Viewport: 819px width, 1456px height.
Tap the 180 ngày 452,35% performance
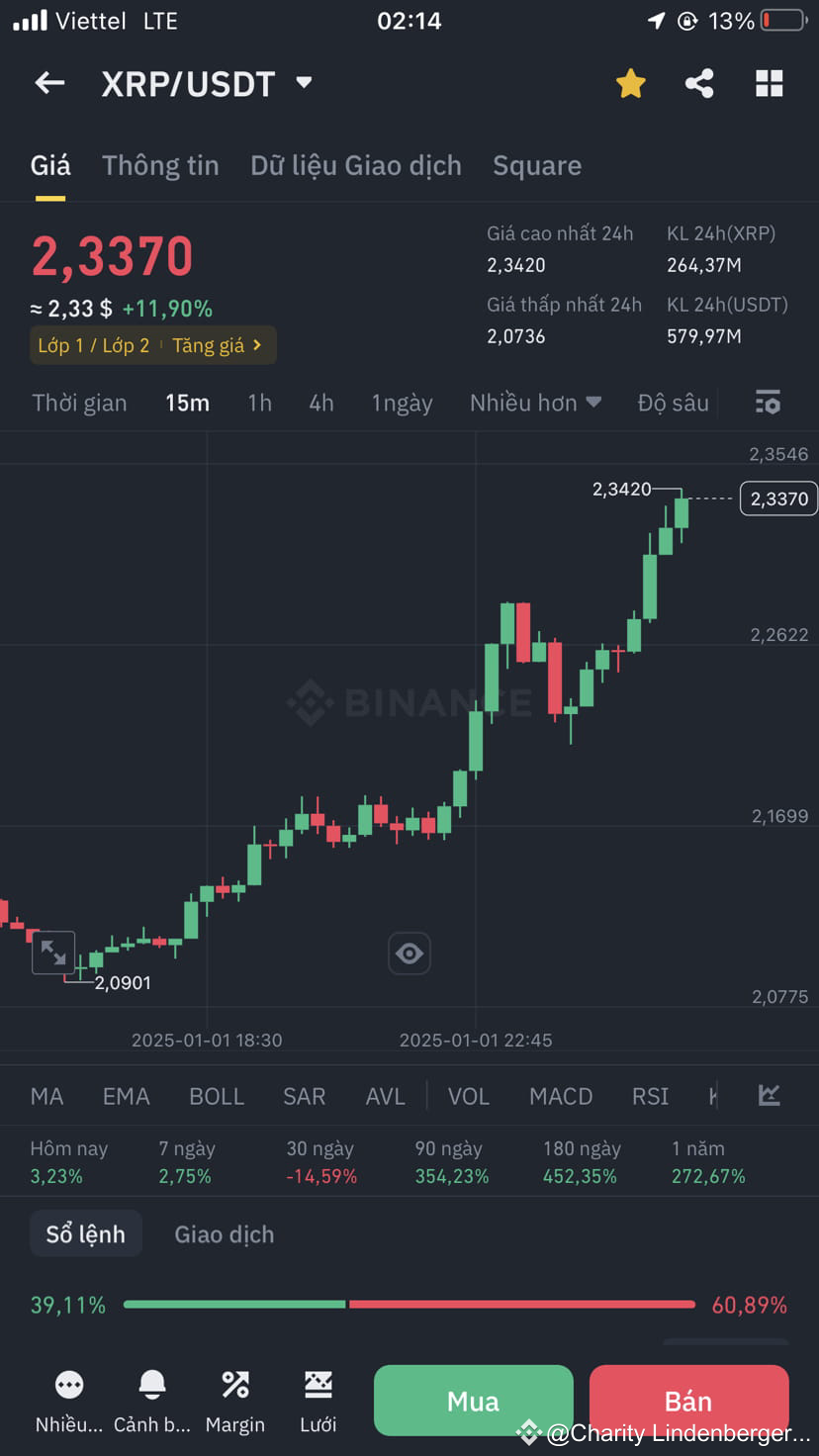[582, 1162]
